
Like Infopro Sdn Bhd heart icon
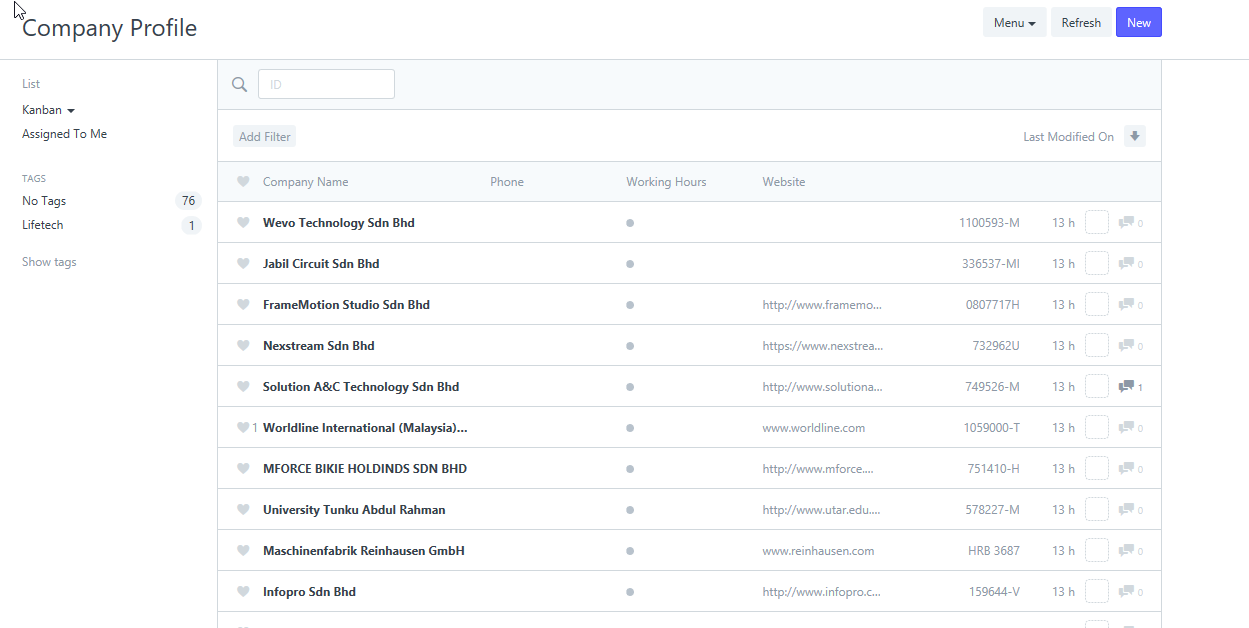(243, 592)
